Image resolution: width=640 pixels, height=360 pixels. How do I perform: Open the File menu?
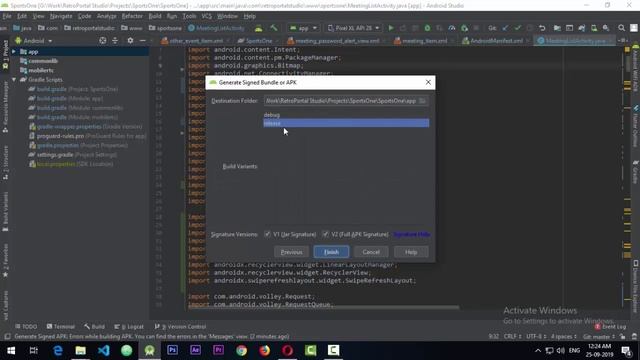click(7, 16)
